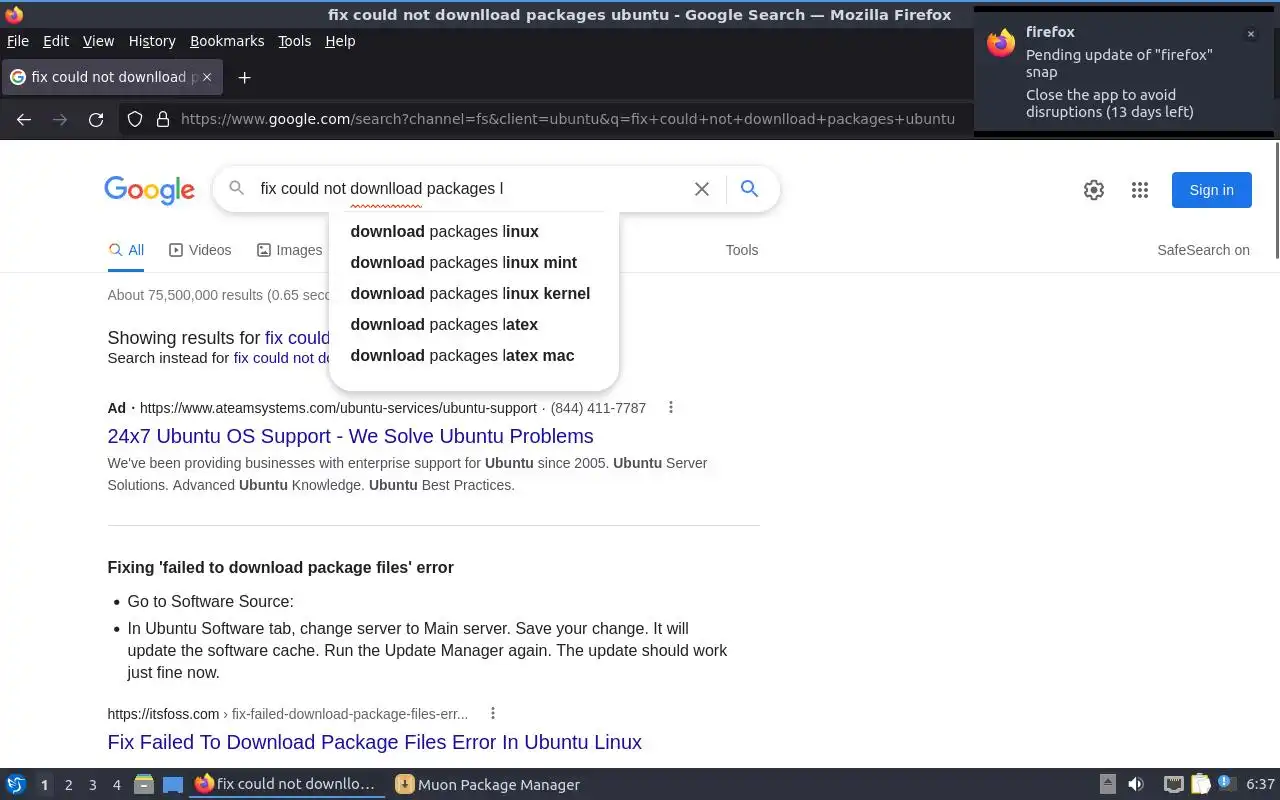Click the URL address bar
The width and height of the screenshot is (1280, 800).
[x=567, y=119]
